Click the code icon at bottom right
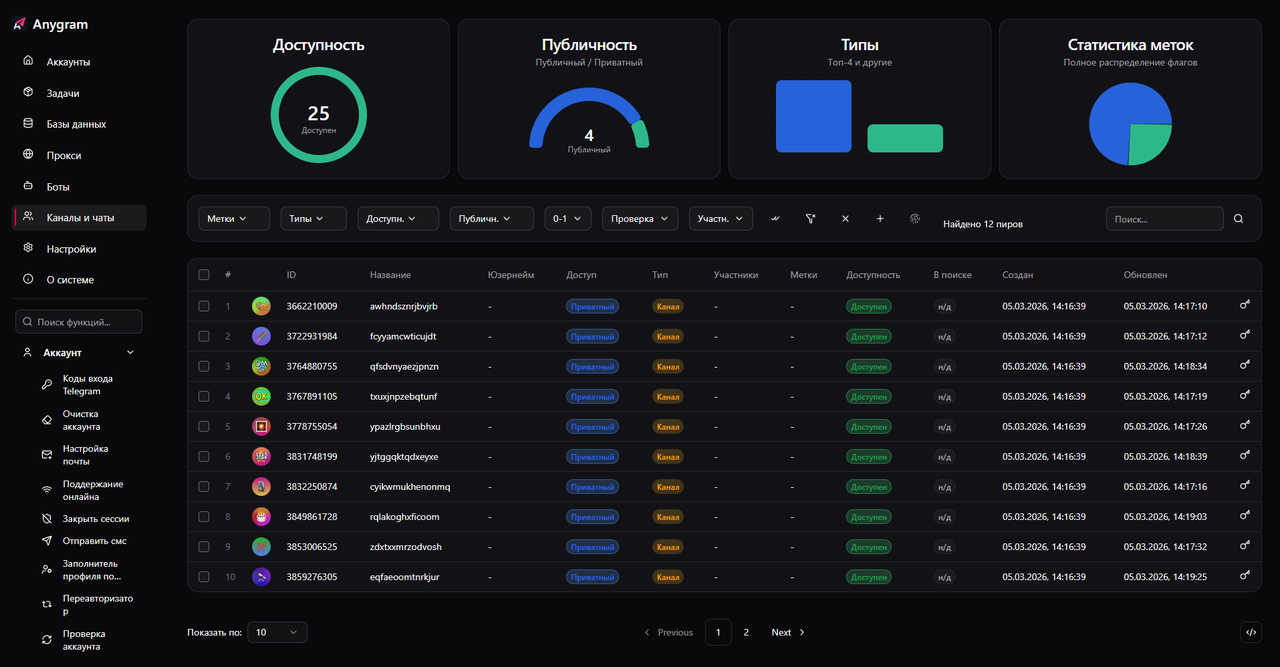This screenshot has height=667, width=1280. point(1250,632)
